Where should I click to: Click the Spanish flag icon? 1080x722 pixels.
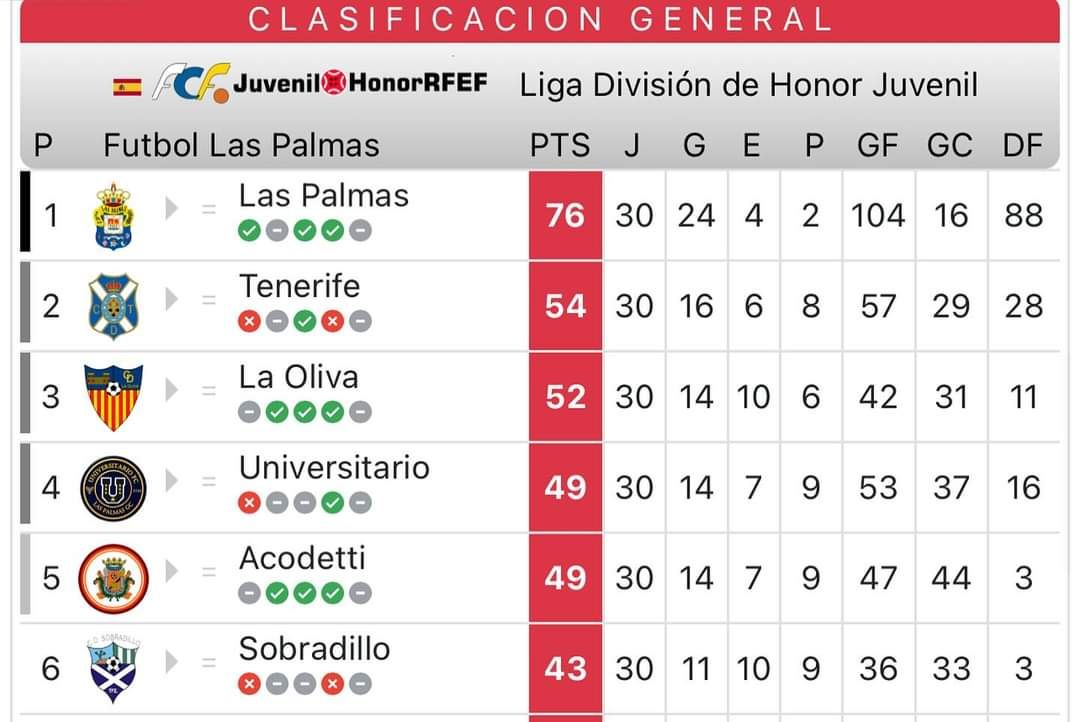127,87
